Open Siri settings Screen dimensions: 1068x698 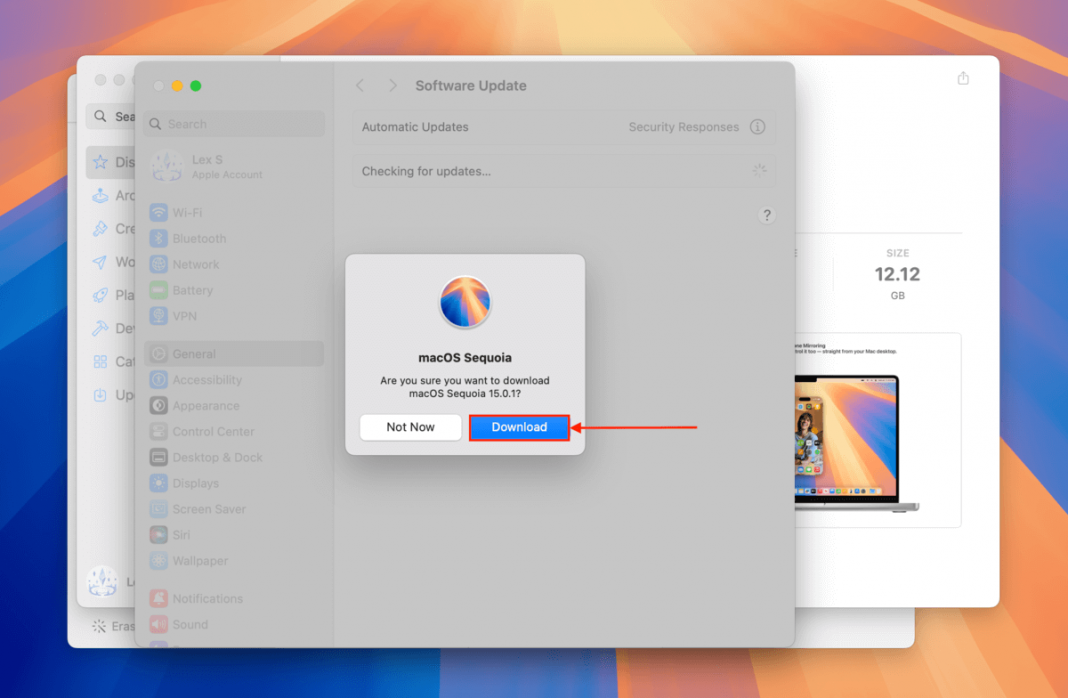(x=177, y=535)
